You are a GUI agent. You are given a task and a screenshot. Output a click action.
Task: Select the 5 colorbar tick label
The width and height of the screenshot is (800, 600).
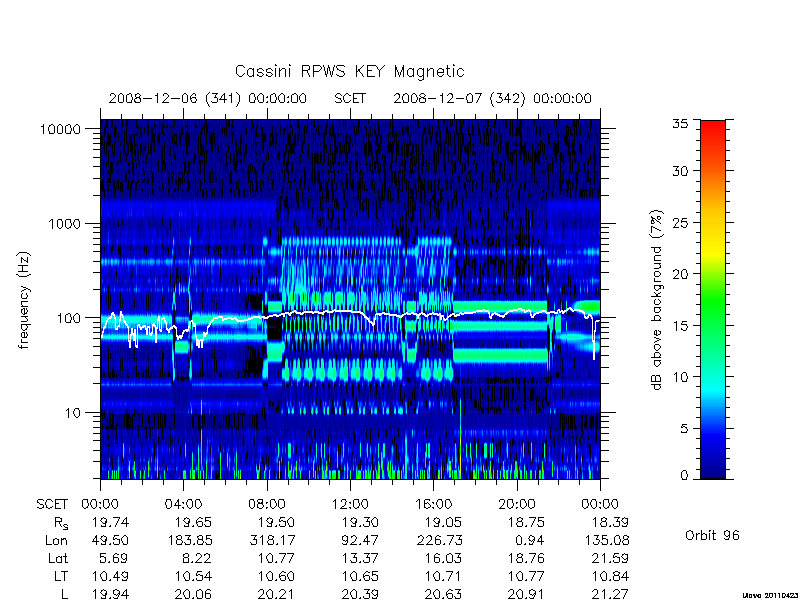point(684,429)
